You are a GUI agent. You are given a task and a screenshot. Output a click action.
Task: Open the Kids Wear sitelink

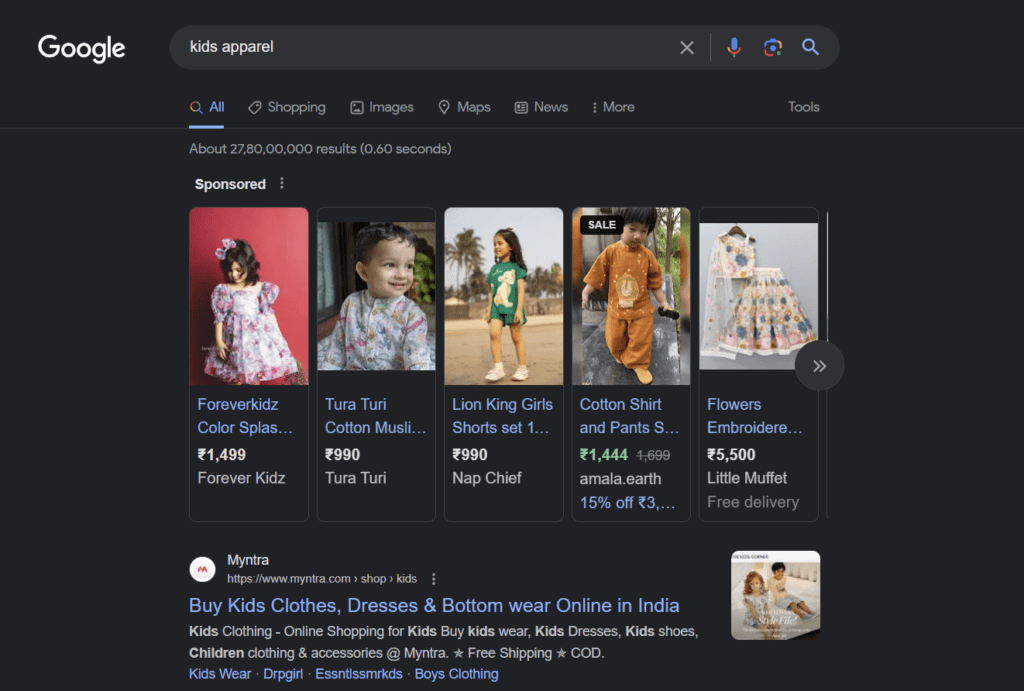[x=219, y=674]
